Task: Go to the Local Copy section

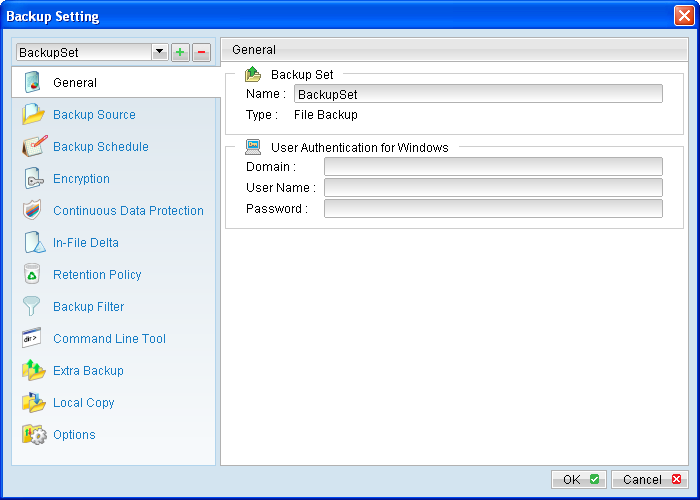Action: (83, 403)
